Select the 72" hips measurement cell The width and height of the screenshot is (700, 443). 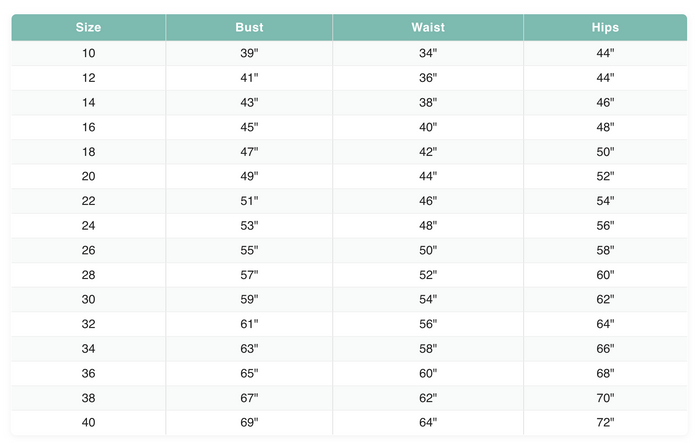[605, 423]
